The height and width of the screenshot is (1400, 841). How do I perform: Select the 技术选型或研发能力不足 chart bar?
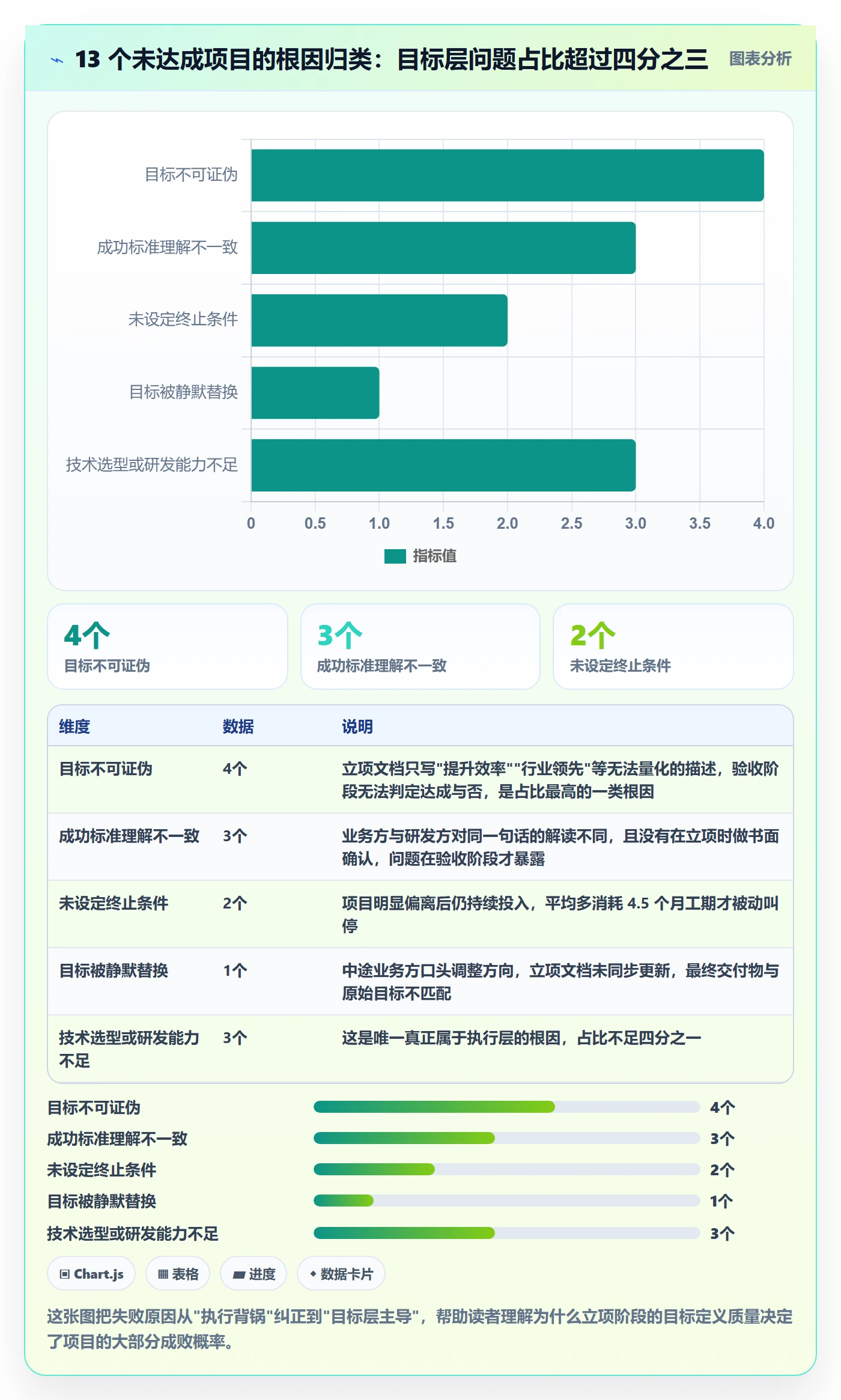[x=443, y=465]
